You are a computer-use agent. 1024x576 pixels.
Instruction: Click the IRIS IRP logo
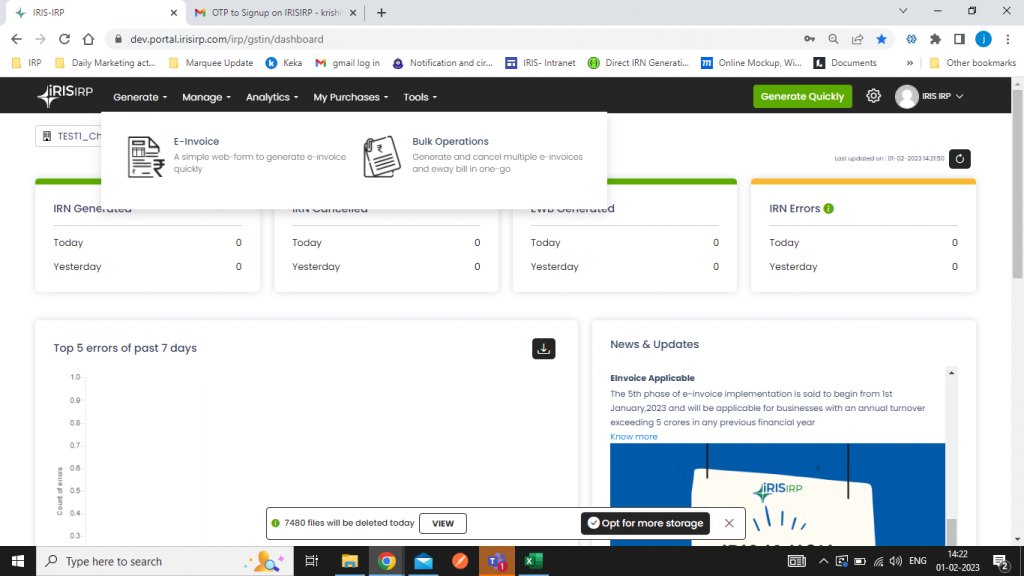point(65,96)
